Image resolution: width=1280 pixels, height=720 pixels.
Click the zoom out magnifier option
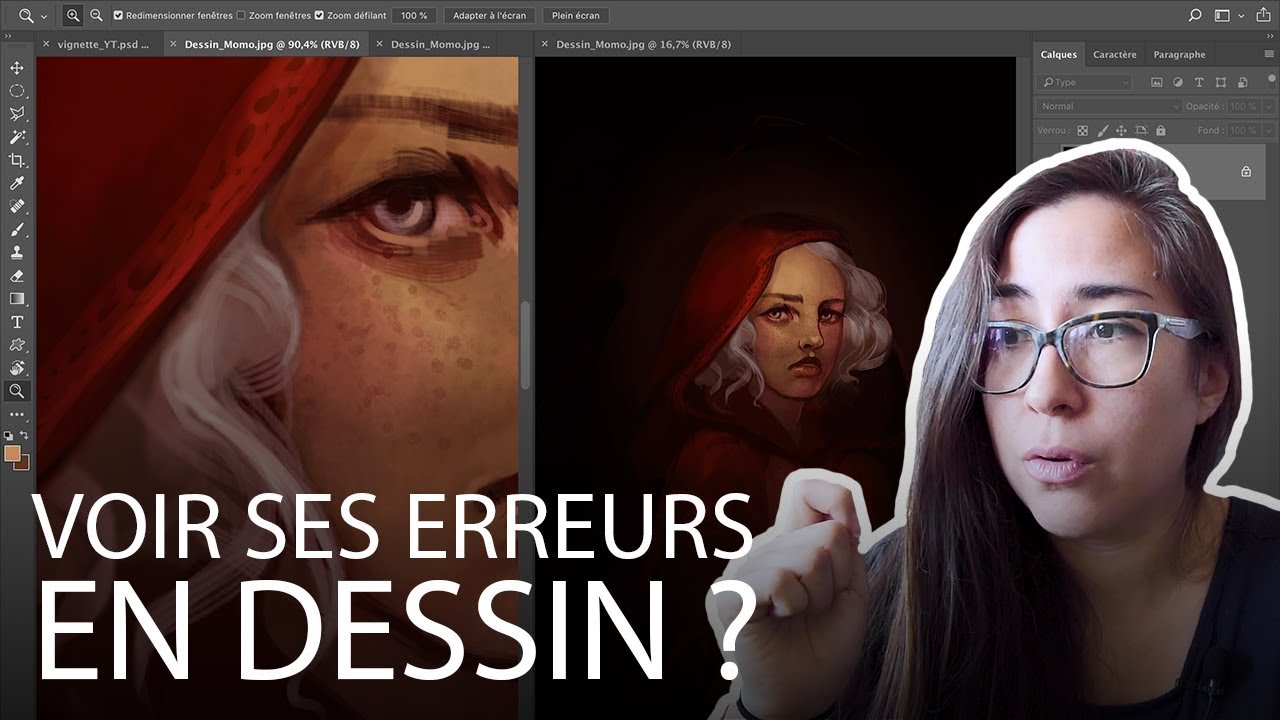click(96, 16)
